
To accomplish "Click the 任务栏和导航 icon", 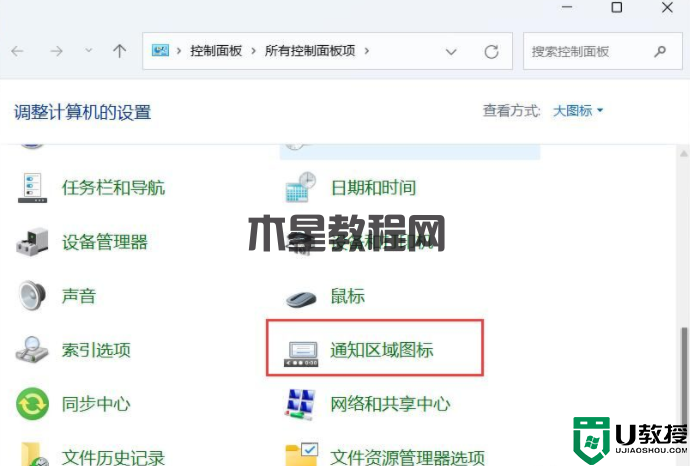I will tap(32, 188).
